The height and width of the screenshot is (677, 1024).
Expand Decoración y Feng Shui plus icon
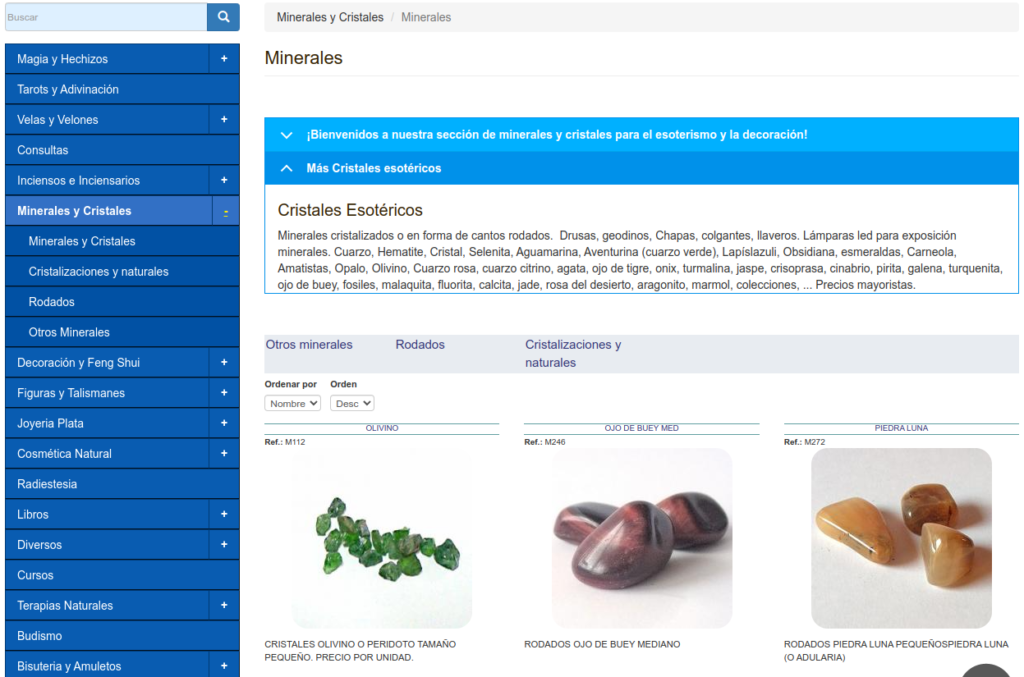coord(224,363)
